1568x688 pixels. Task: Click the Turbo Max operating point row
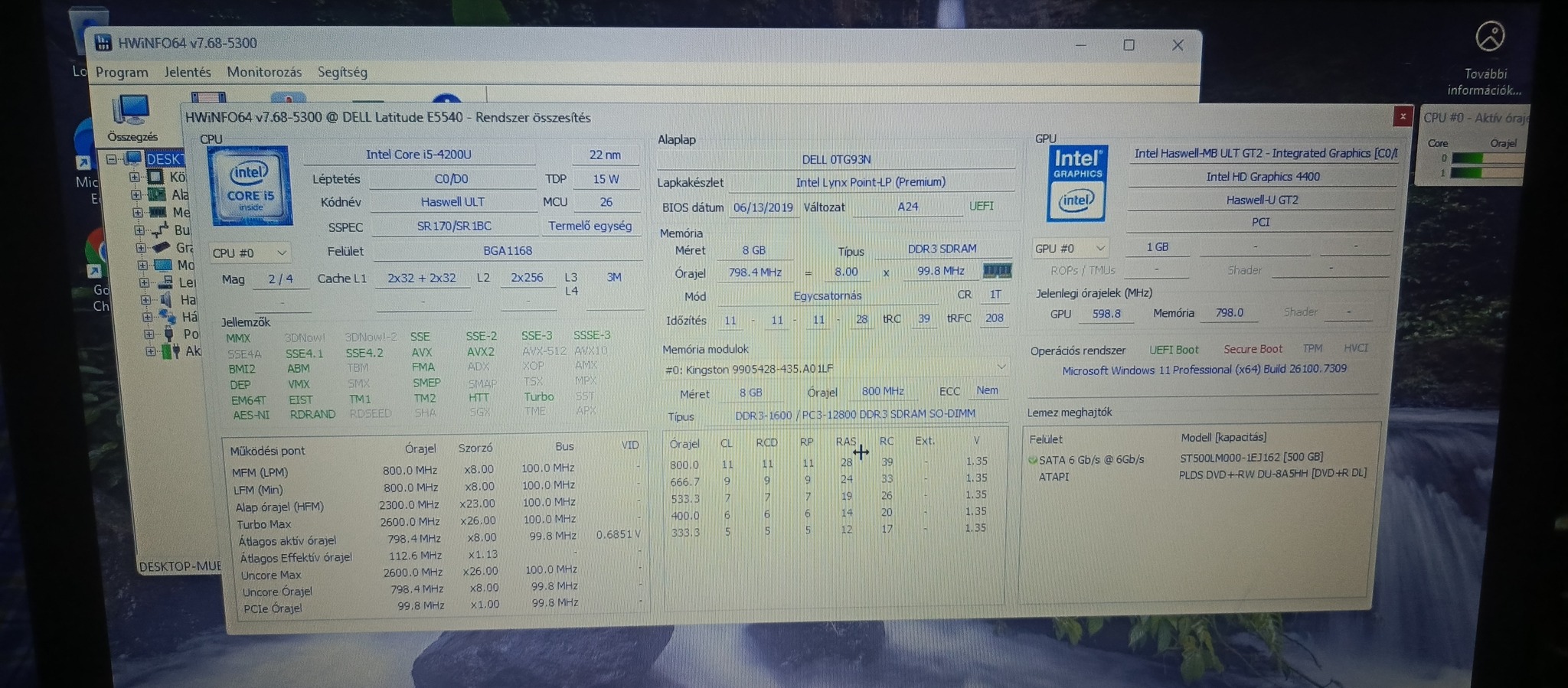(x=438, y=522)
